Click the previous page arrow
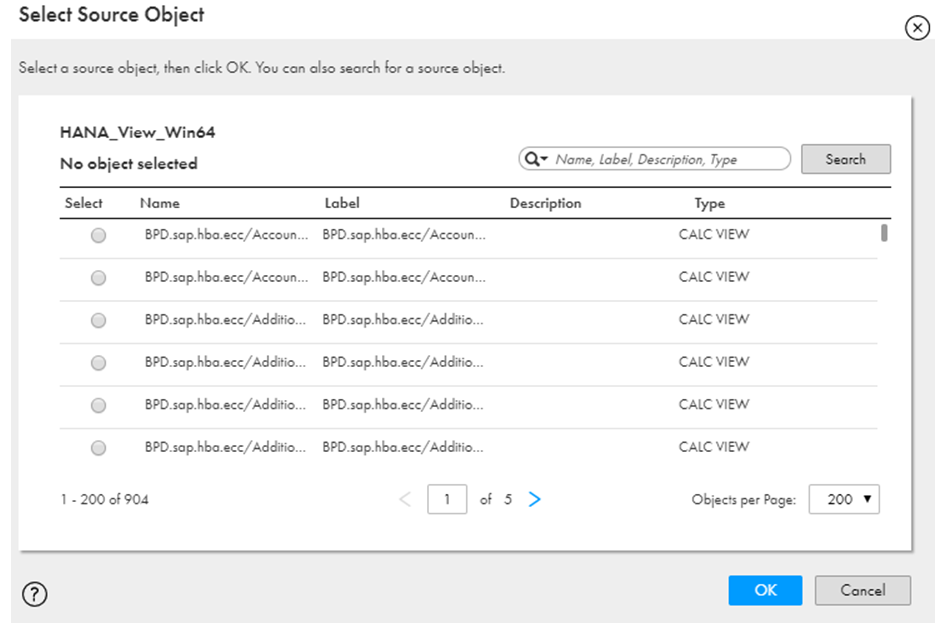Image resolution: width=944 pixels, height=630 pixels. click(405, 499)
